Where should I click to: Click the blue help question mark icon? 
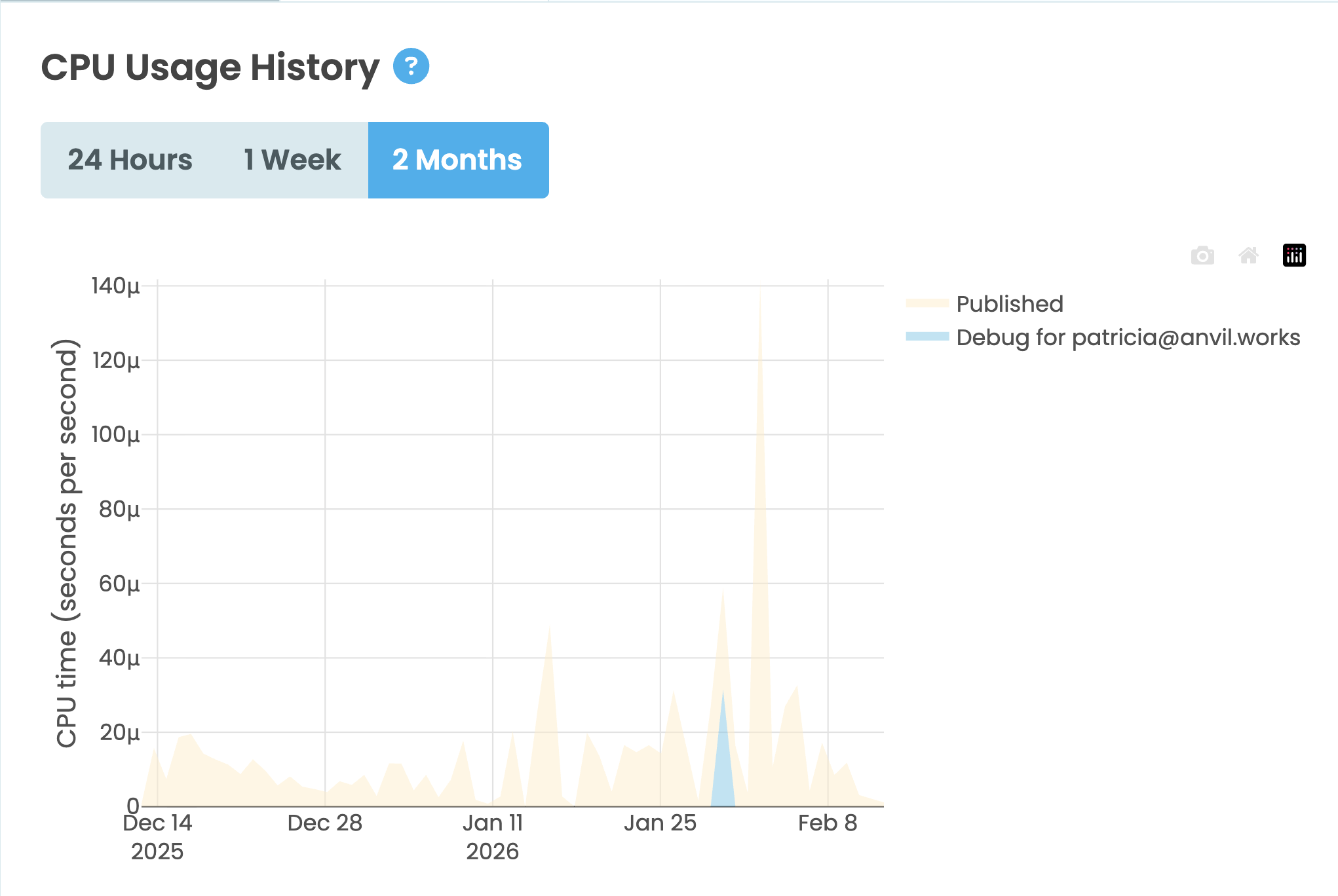click(x=411, y=66)
